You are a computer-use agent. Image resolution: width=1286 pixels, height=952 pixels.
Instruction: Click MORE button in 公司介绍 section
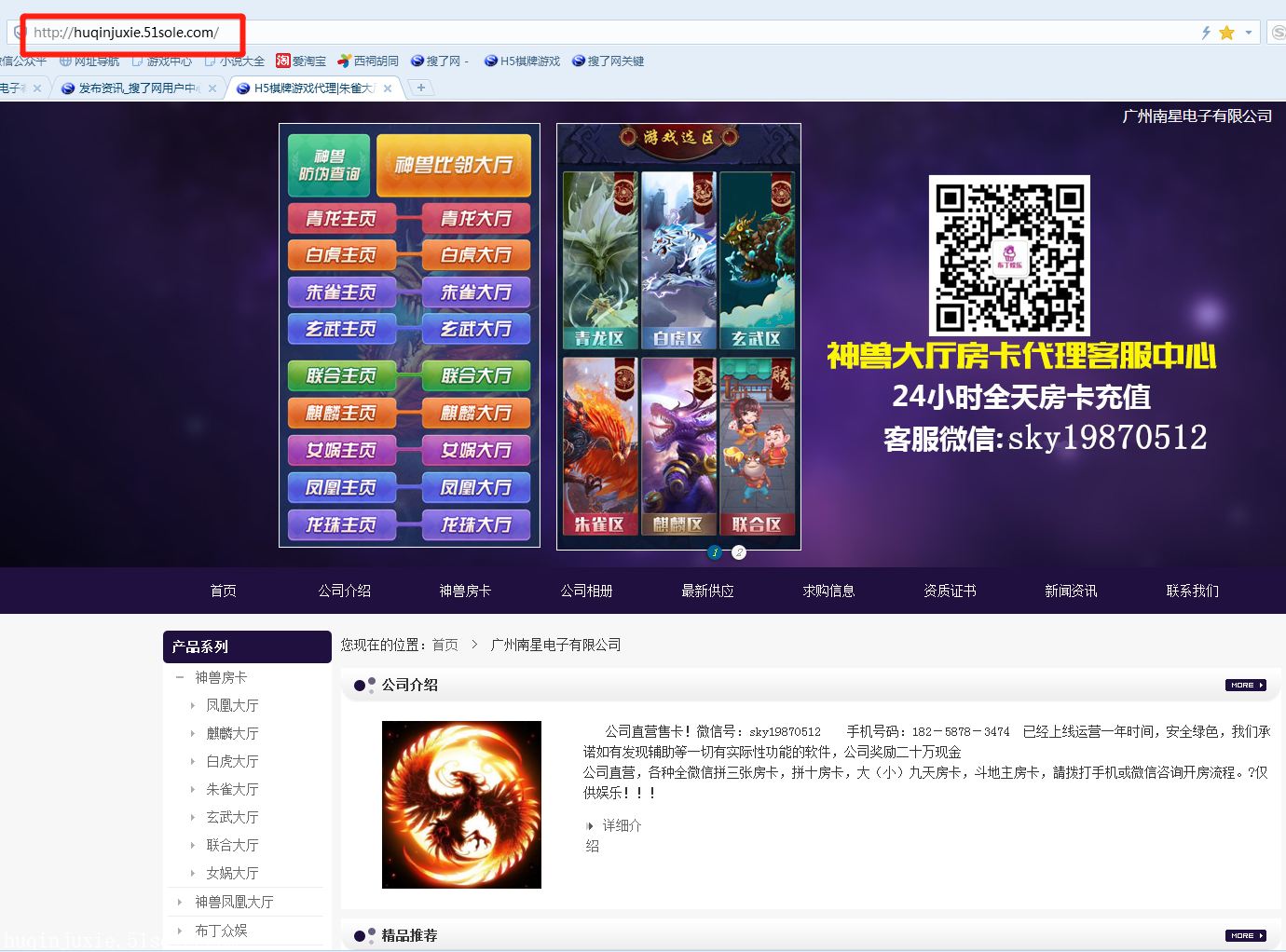pos(1245,685)
